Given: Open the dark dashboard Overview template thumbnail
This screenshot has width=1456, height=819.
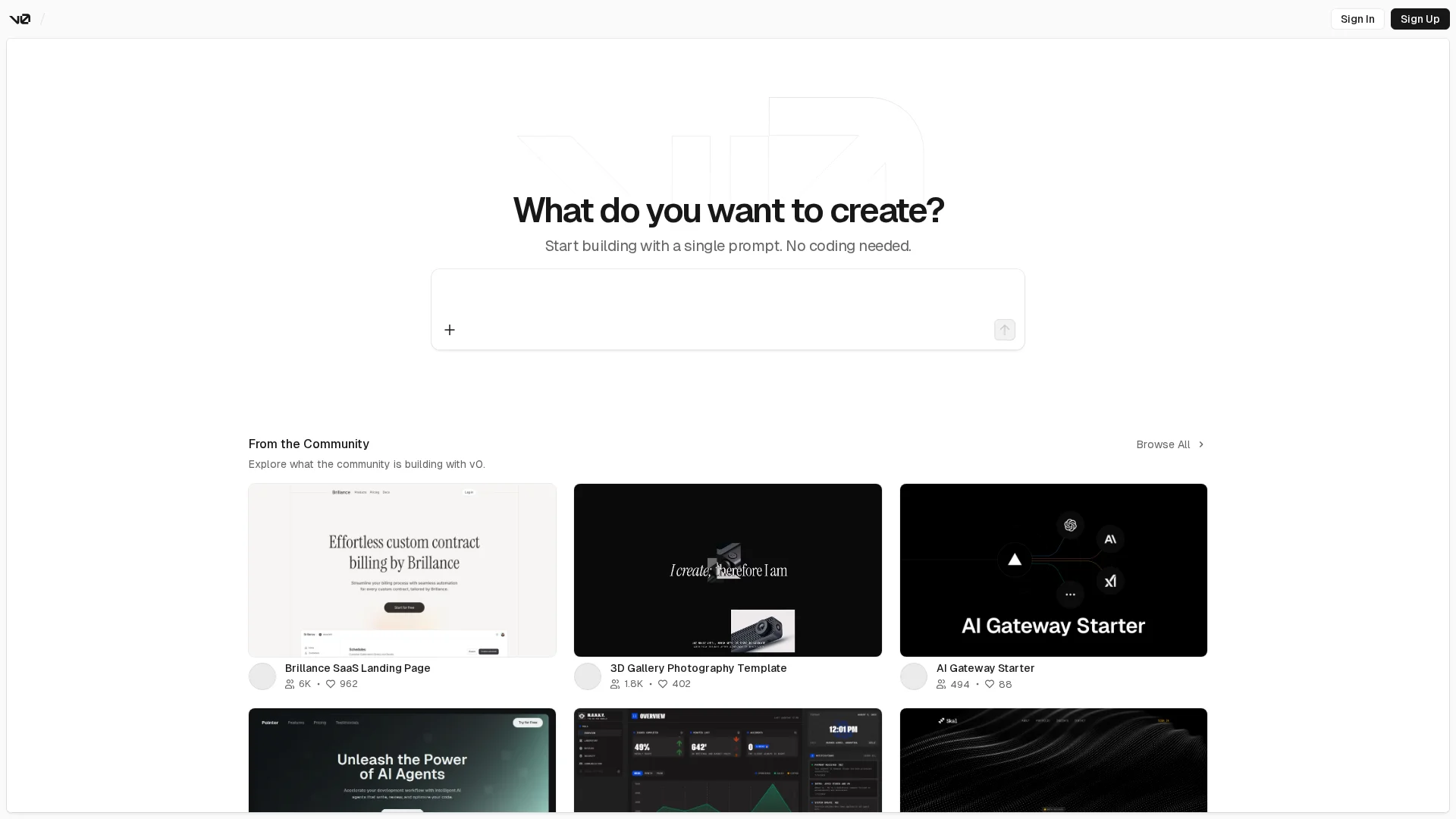Looking at the screenshot, I should (728, 760).
